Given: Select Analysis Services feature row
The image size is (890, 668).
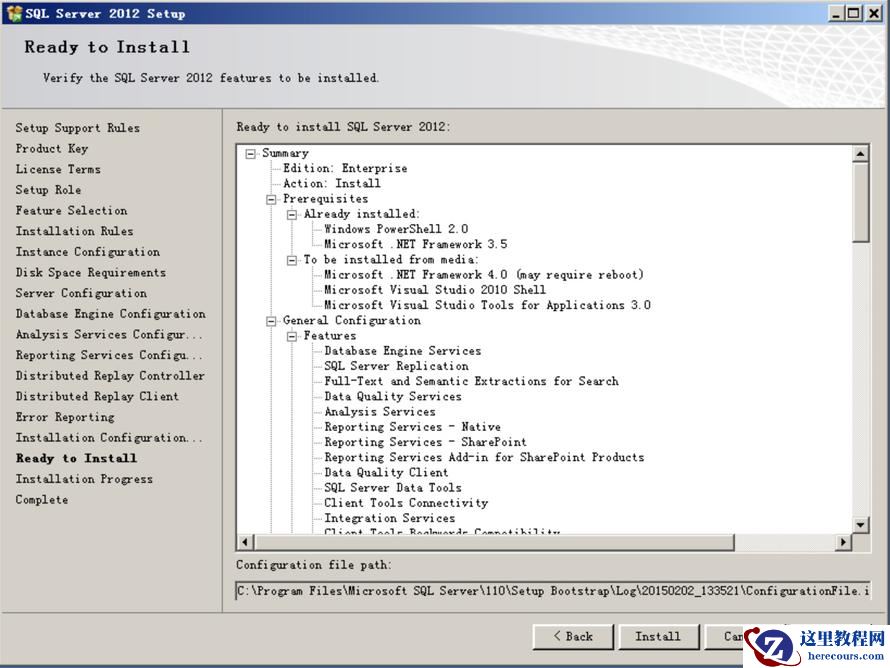Looking at the screenshot, I should point(380,411).
